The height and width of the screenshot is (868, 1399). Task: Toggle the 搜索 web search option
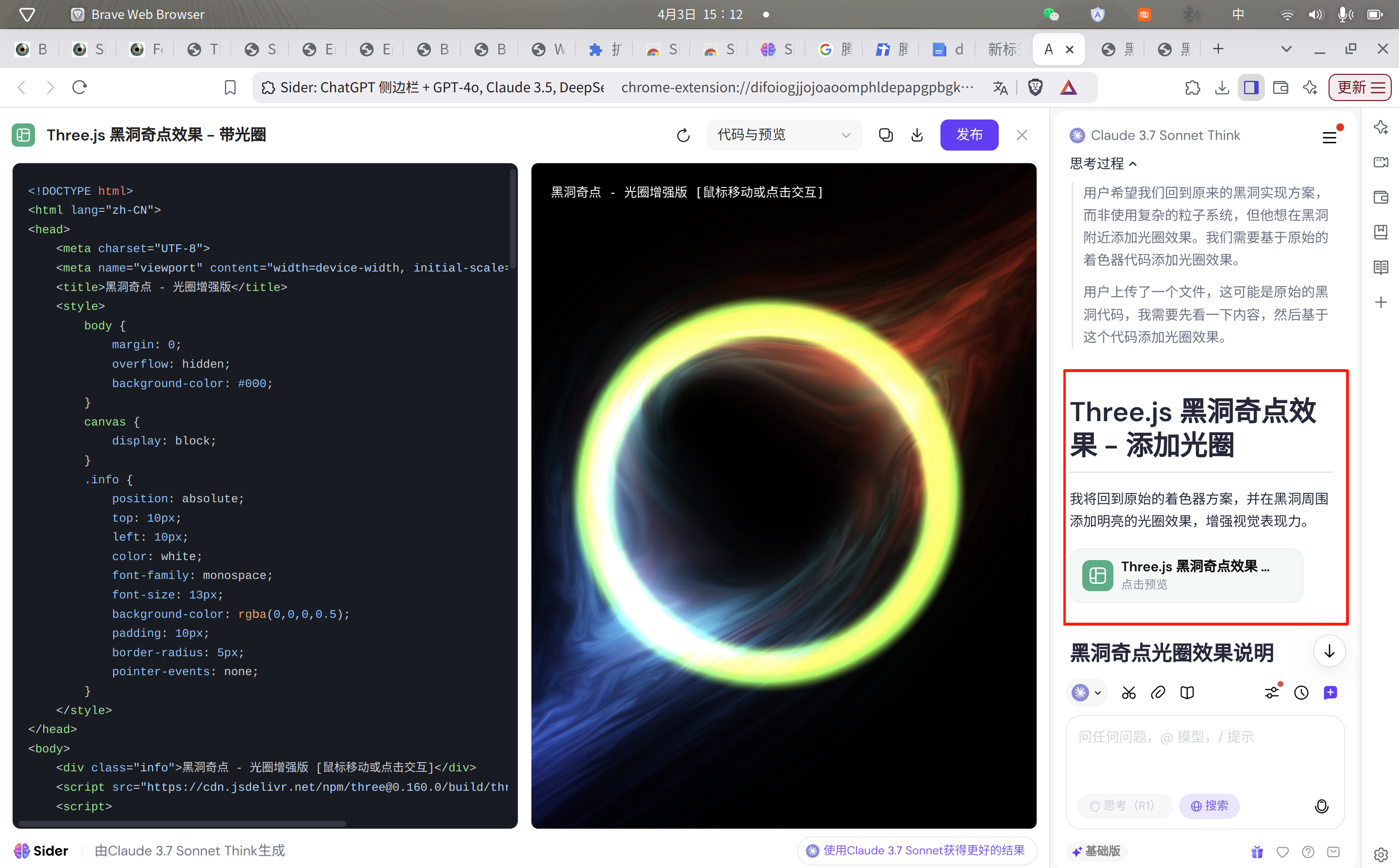(1209, 806)
